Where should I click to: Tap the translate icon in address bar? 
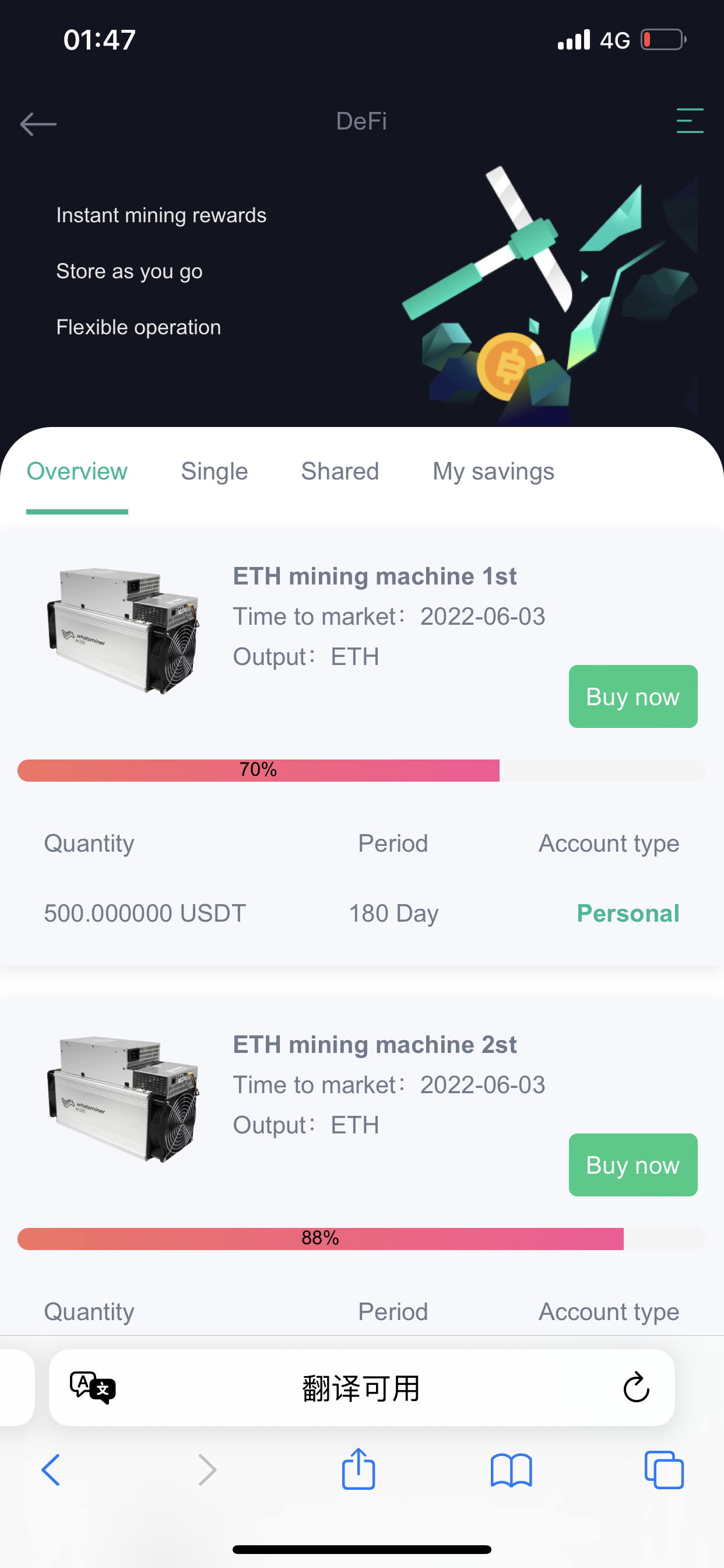(93, 1388)
